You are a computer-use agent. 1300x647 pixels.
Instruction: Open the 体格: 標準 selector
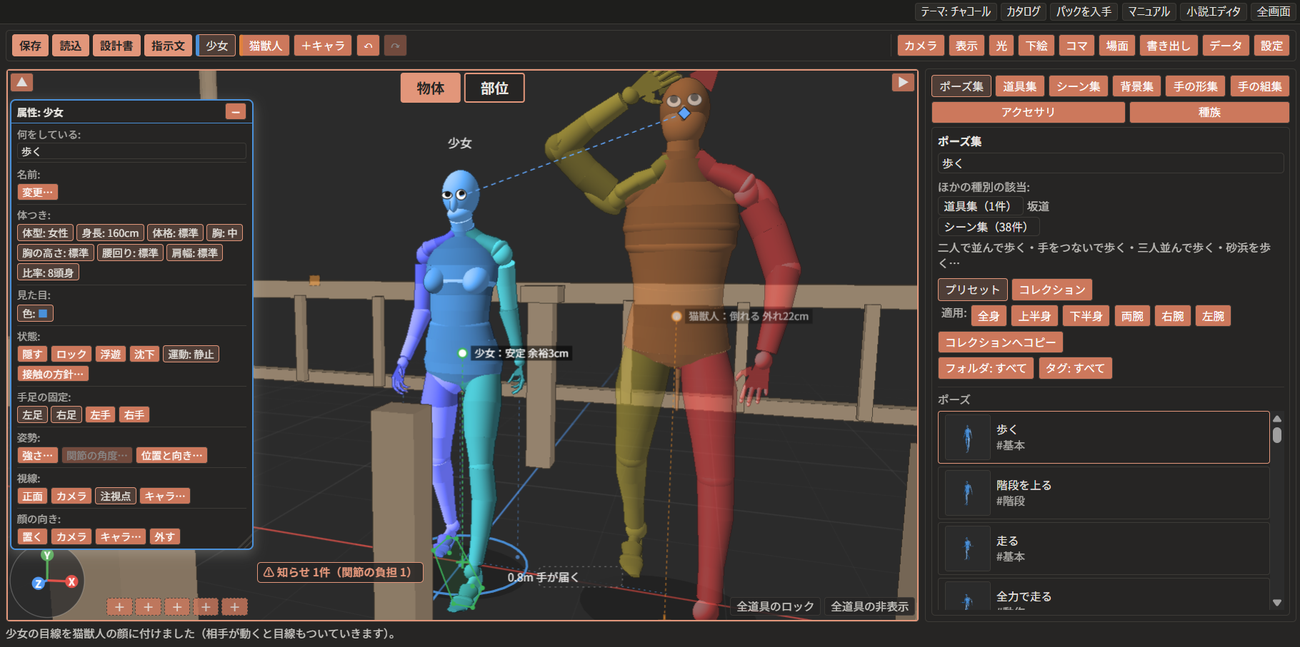click(175, 233)
